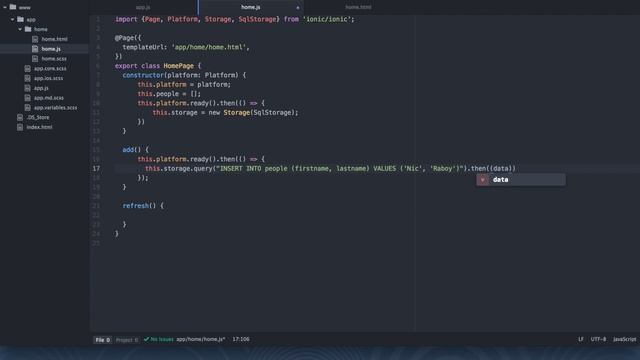640x360 pixels.
Task: Change LF line ending setting
Action: (581, 339)
